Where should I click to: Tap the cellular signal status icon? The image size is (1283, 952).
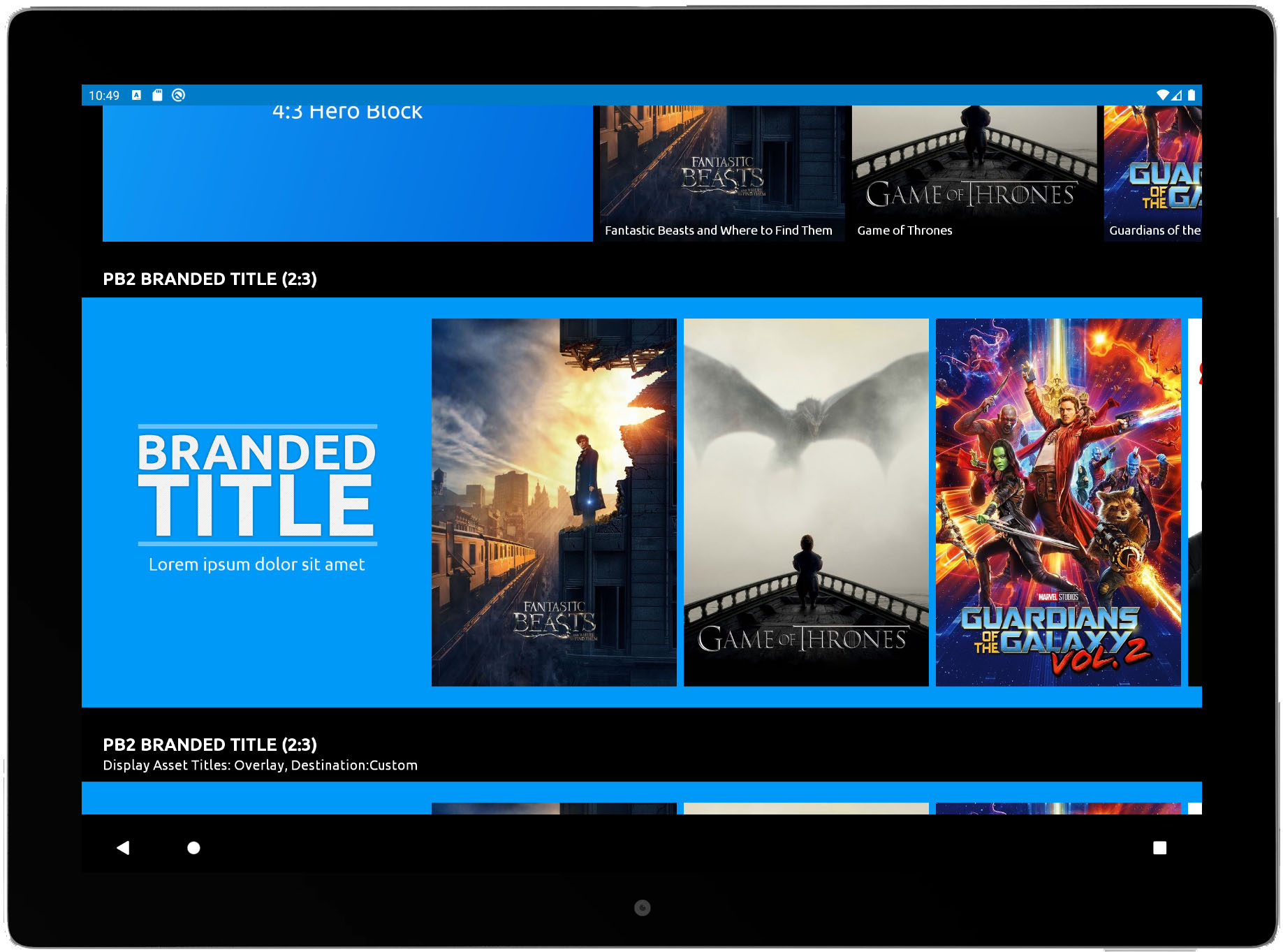tap(1177, 95)
